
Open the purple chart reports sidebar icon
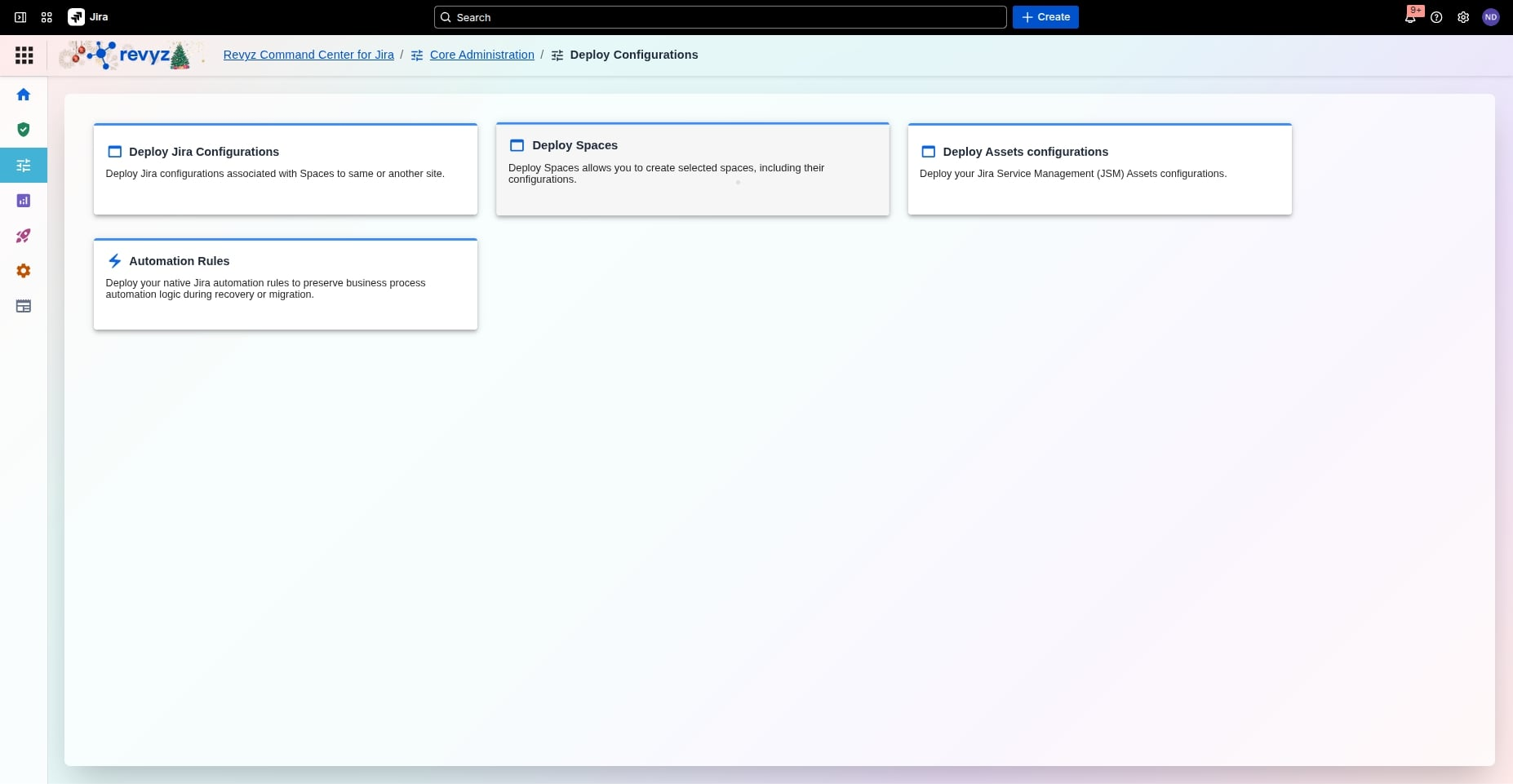(24, 201)
